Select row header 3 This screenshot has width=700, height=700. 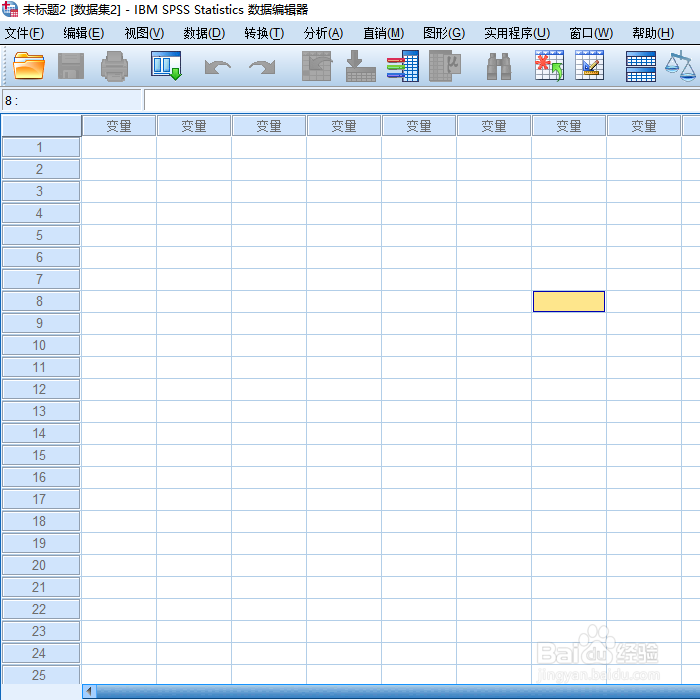click(x=41, y=192)
